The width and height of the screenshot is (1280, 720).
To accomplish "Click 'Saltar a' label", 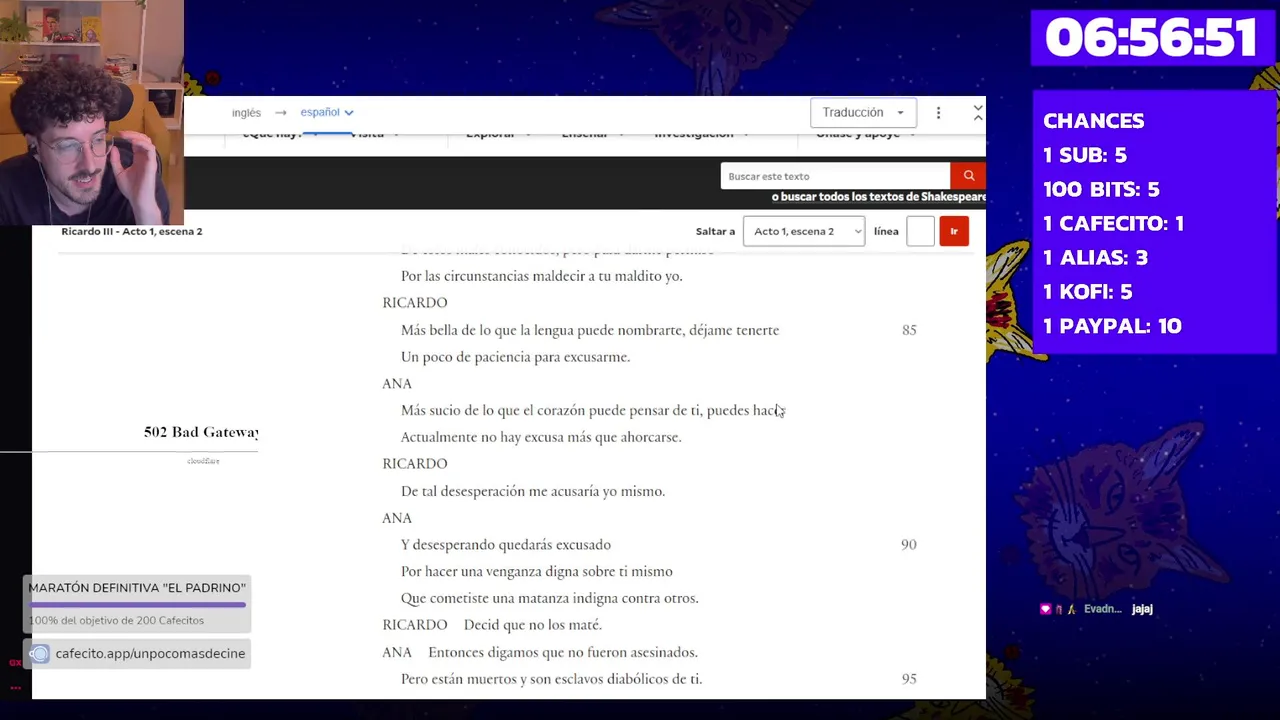I will pos(715,231).
